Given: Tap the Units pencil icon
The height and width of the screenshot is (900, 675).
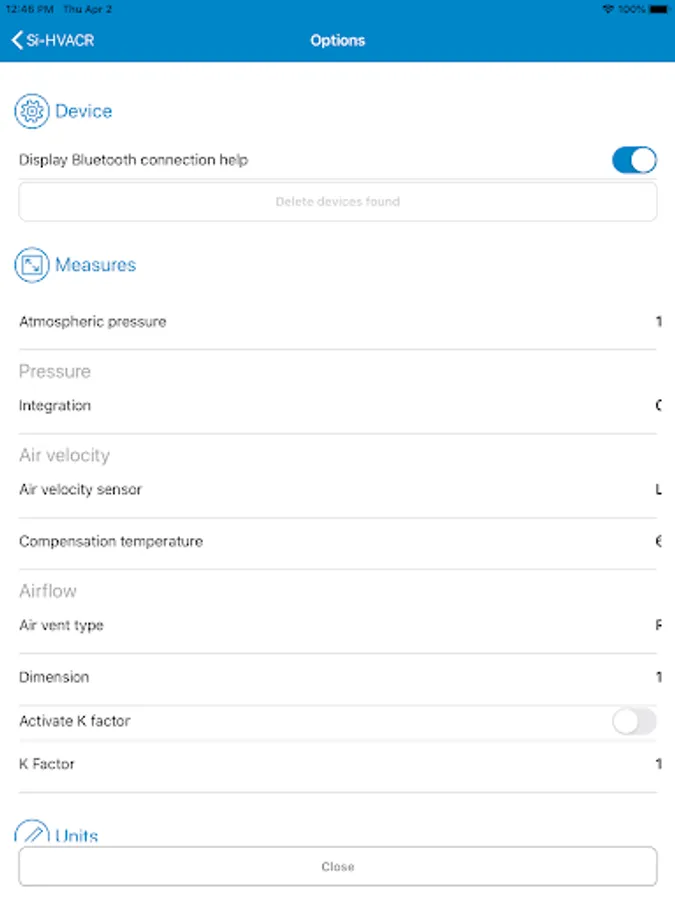Looking at the screenshot, I should [32, 834].
